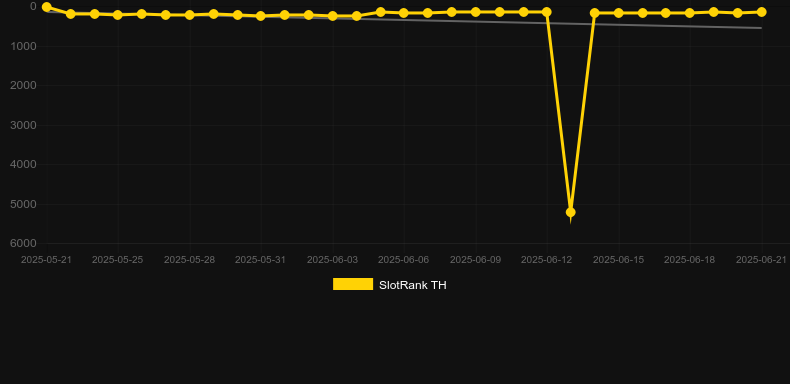The image size is (790, 384).
Task: Select the data point above 2025-06-15
Action: pos(618,13)
